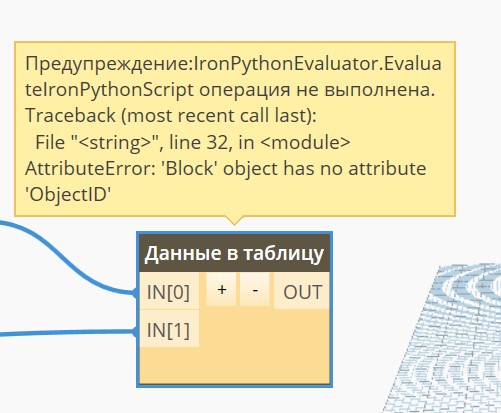Select the node title Данные в таблицу
The width and height of the screenshot is (501, 413).
pyautogui.click(x=234, y=253)
